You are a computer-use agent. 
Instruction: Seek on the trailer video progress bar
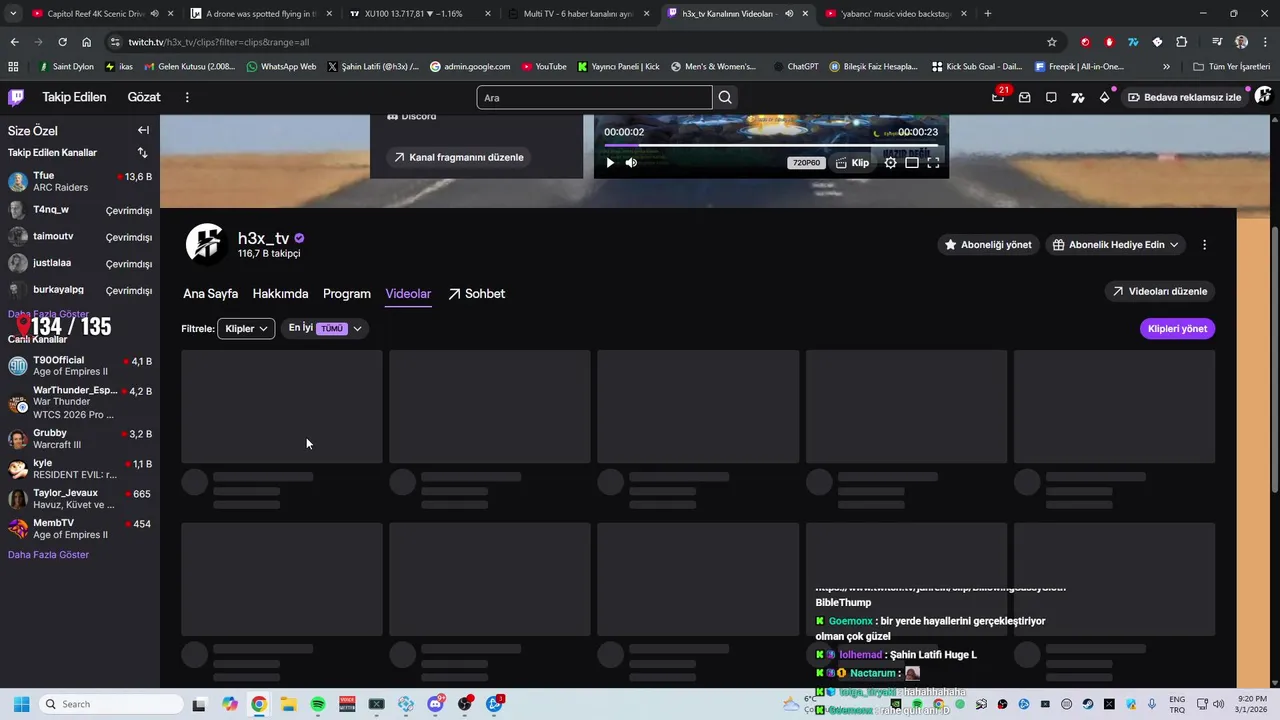coord(771,146)
